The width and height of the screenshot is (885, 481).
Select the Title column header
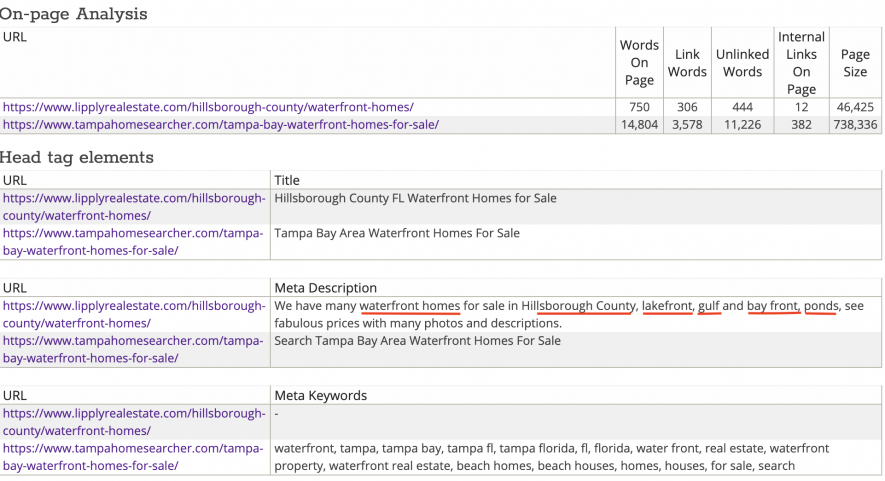pos(287,180)
